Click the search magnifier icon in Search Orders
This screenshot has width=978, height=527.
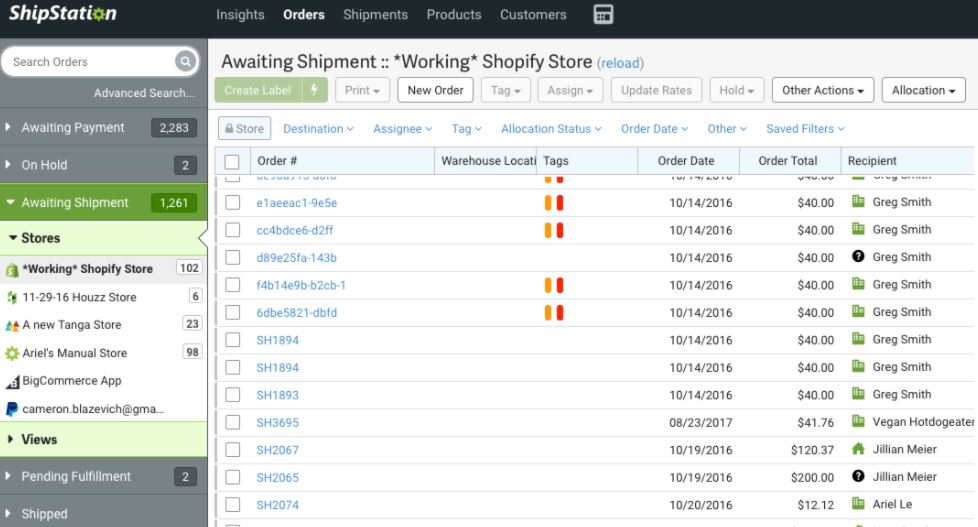185,61
